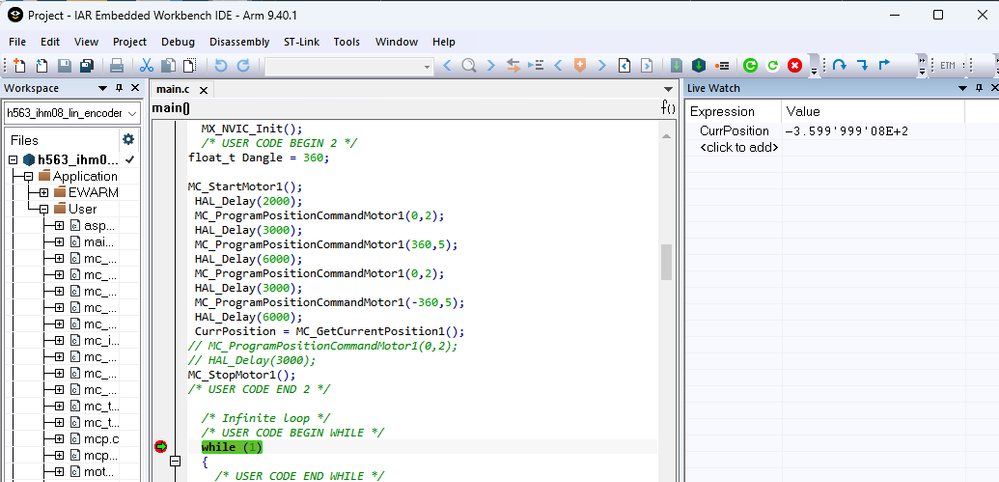
Task: Switch to the main.c editor tab
Action: pyautogui.click(x=172, y=89)
